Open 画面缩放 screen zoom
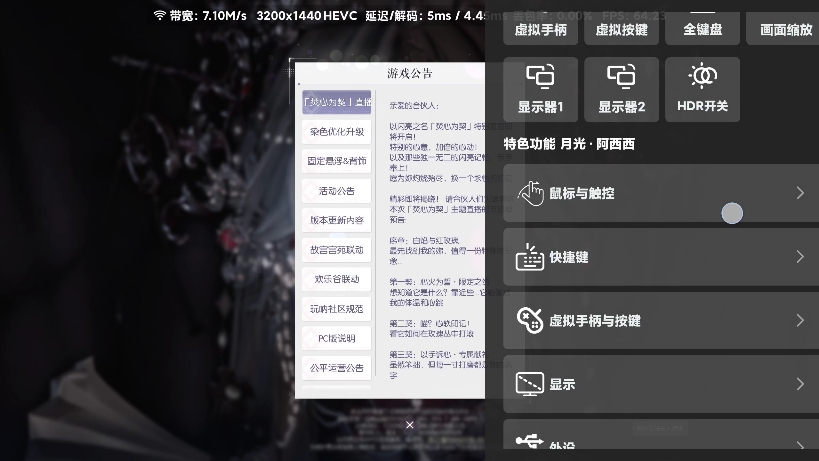819x461 pixels. pos(783,30)
